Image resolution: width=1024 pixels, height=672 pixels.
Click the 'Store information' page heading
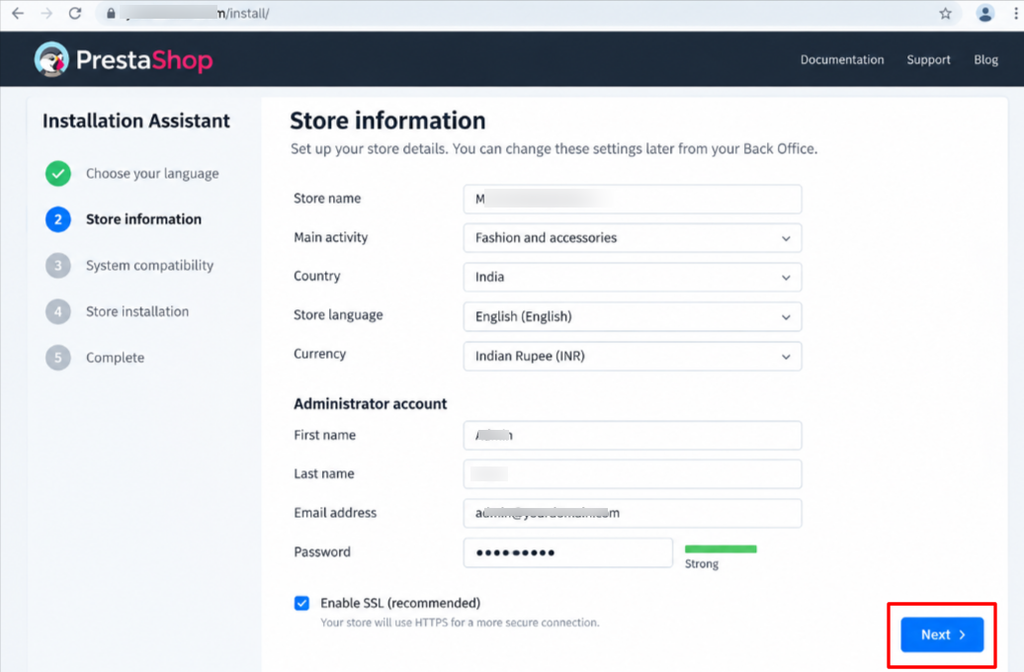pos(387,121)
